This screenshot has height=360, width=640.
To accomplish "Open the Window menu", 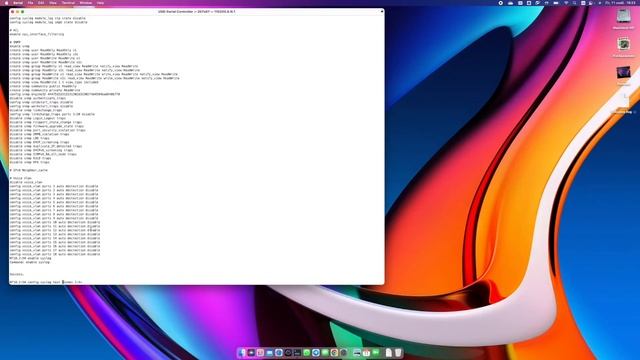I will (86, 3).
